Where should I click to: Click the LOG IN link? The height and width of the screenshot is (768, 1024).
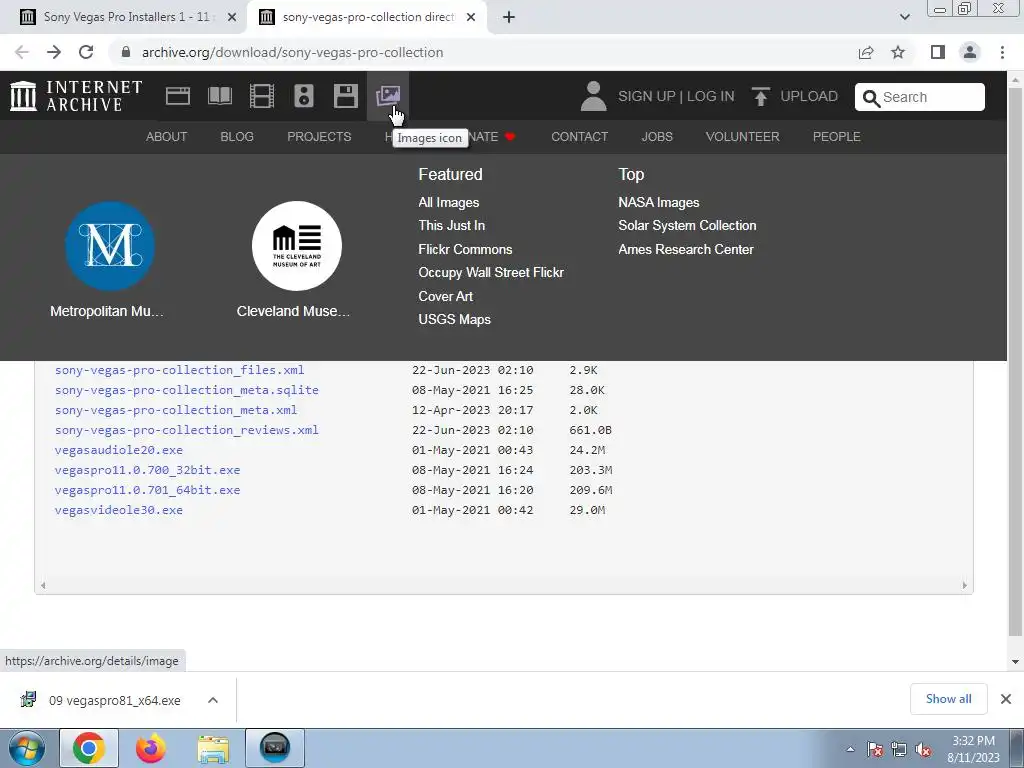(711, 97)
